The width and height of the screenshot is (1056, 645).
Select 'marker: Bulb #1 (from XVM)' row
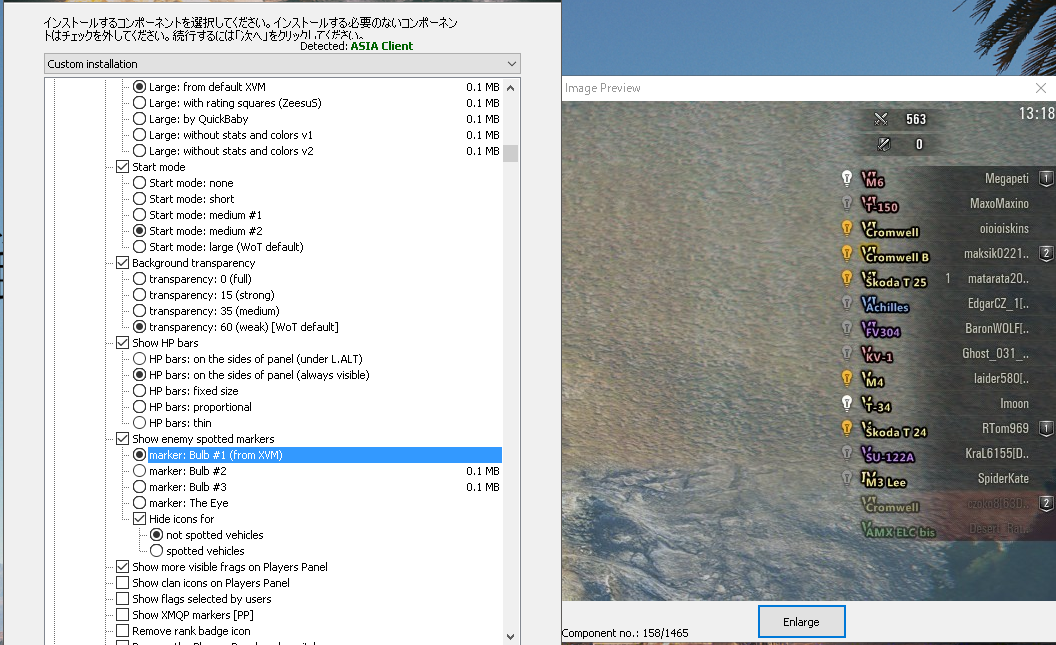(x=325, y=455)
